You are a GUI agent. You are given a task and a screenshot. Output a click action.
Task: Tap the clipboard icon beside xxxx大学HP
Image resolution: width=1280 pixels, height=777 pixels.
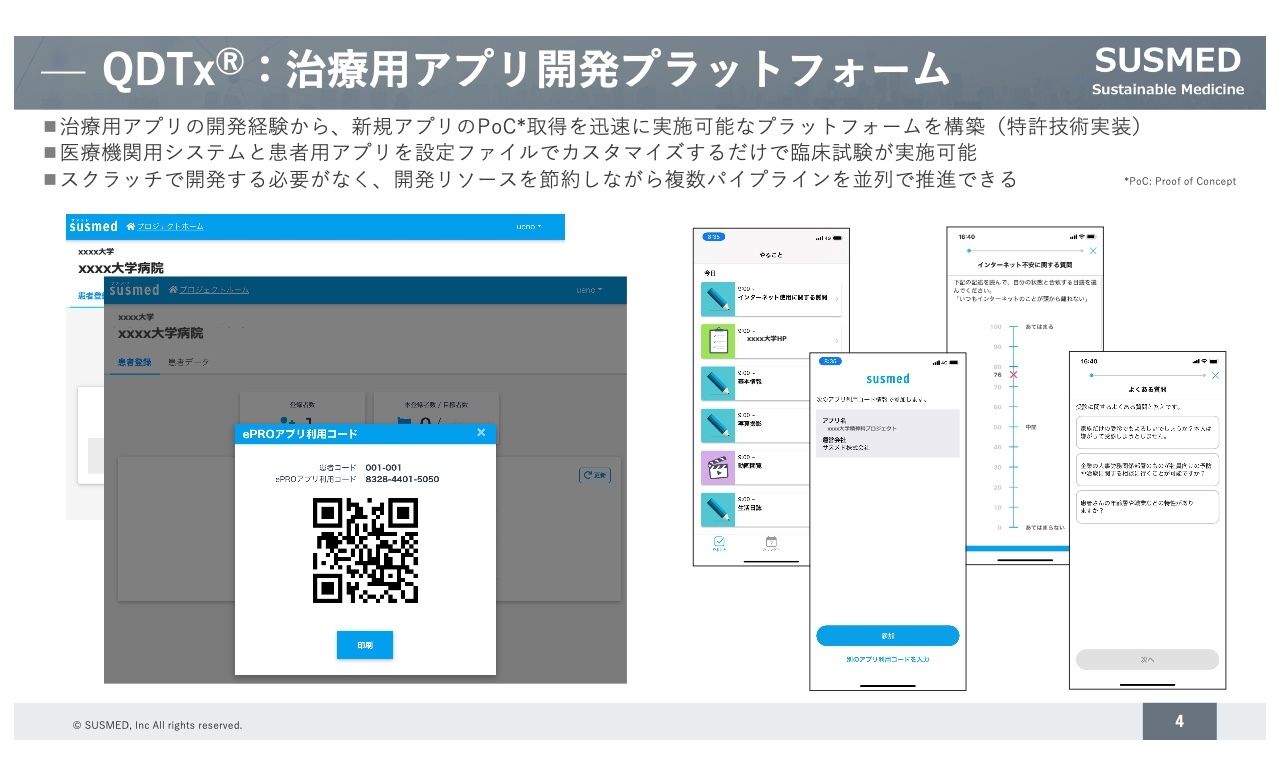point(718,340)
